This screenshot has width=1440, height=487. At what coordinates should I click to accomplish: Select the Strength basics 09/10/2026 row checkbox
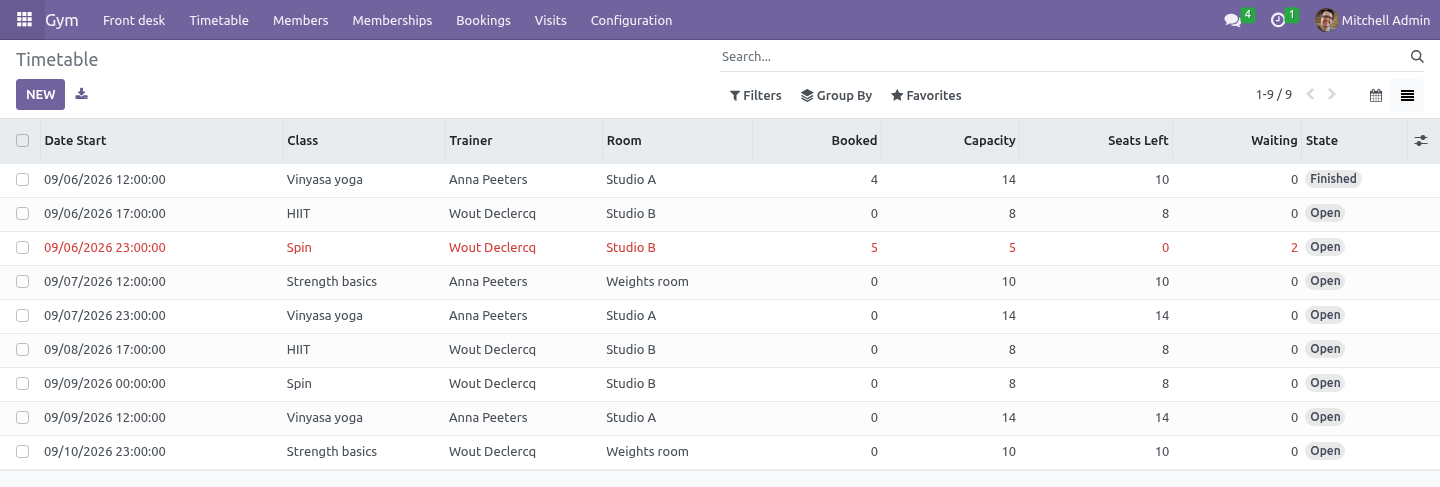[23, 452]
